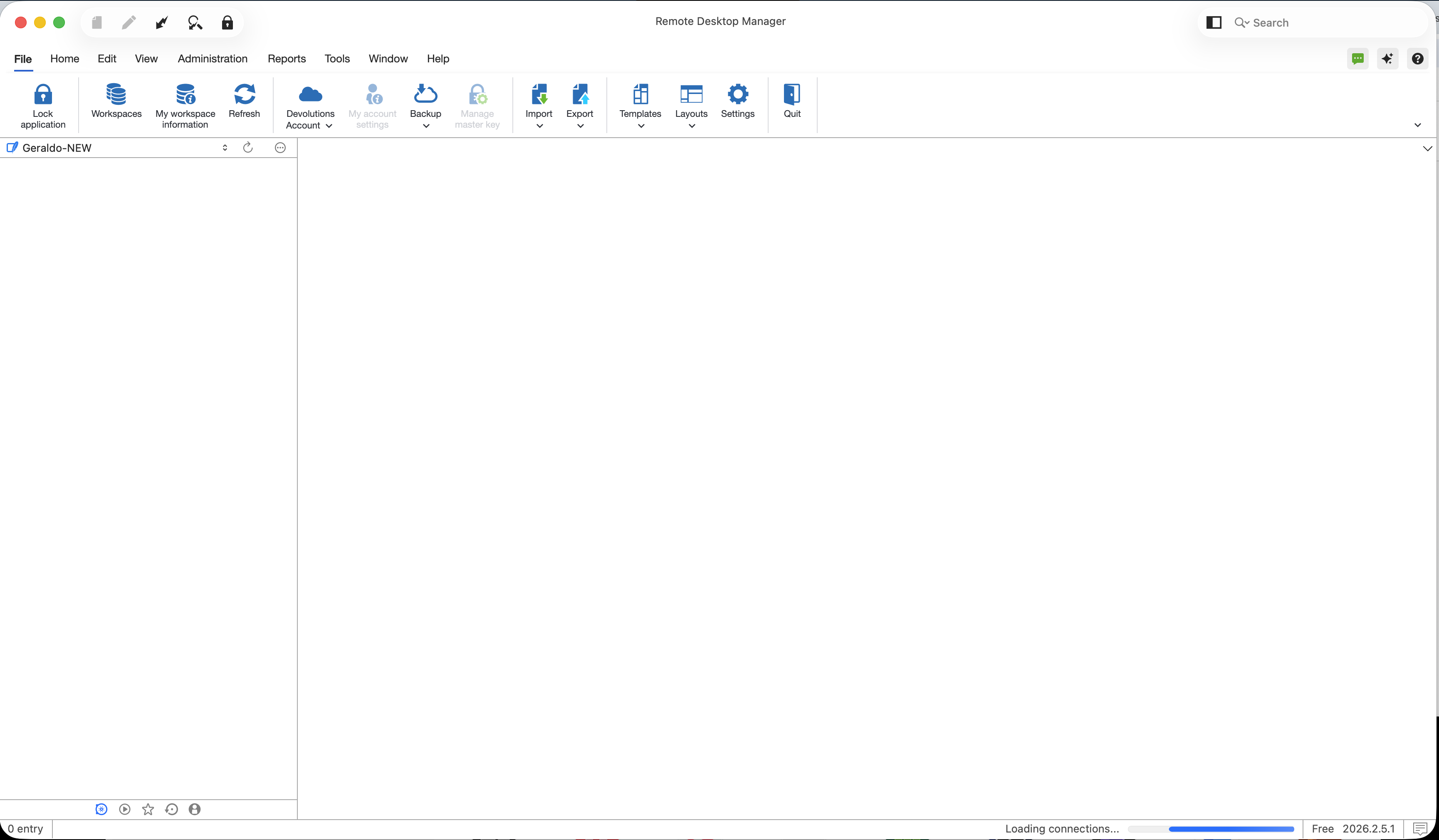The image size is (1439, 840).
Task: Click the Quit door icon
Action: coord(792,101)
